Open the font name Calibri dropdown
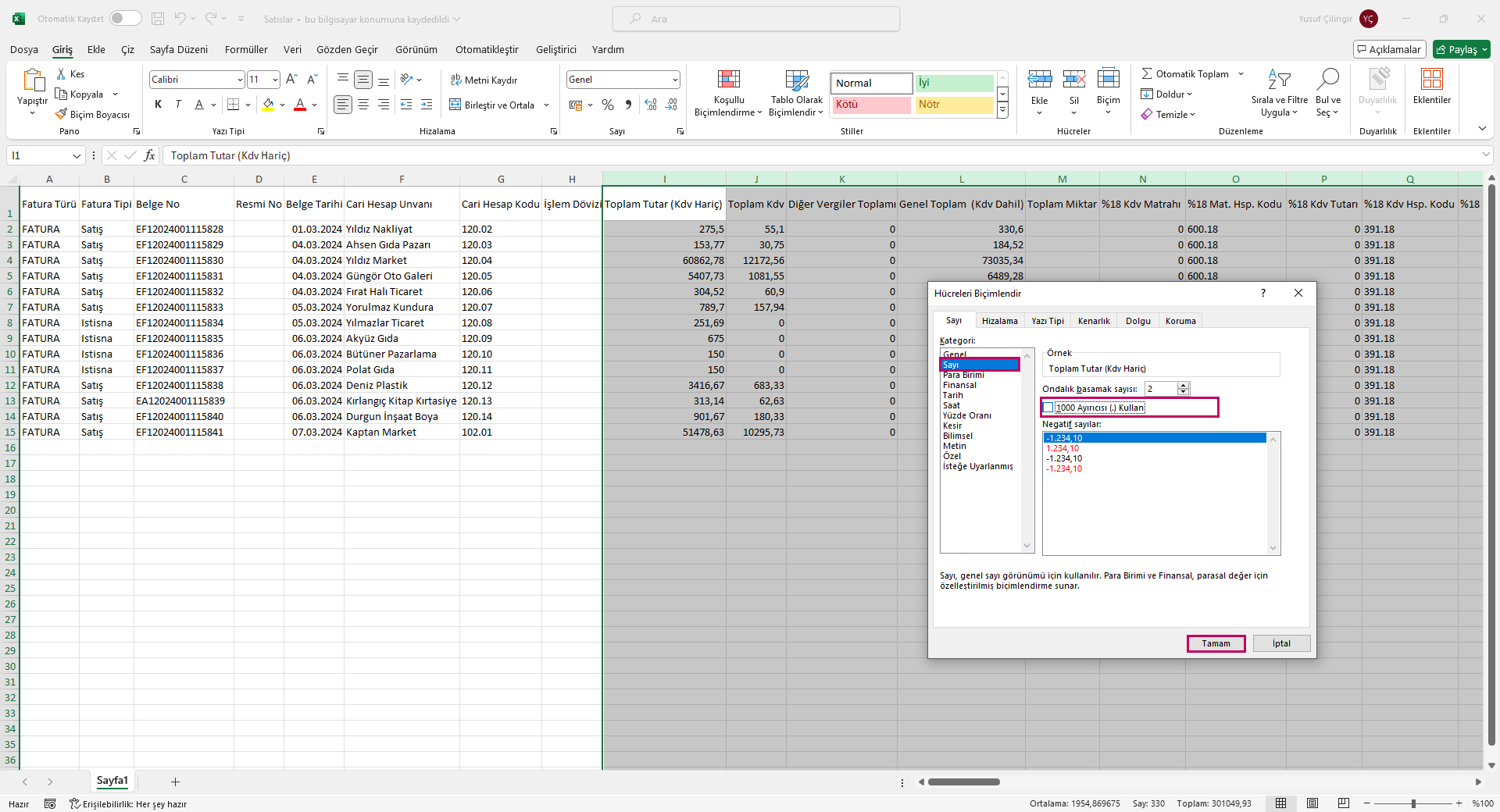Image resolution: width=1500 pixels, height=812 pixels. [x=240, y=80]
